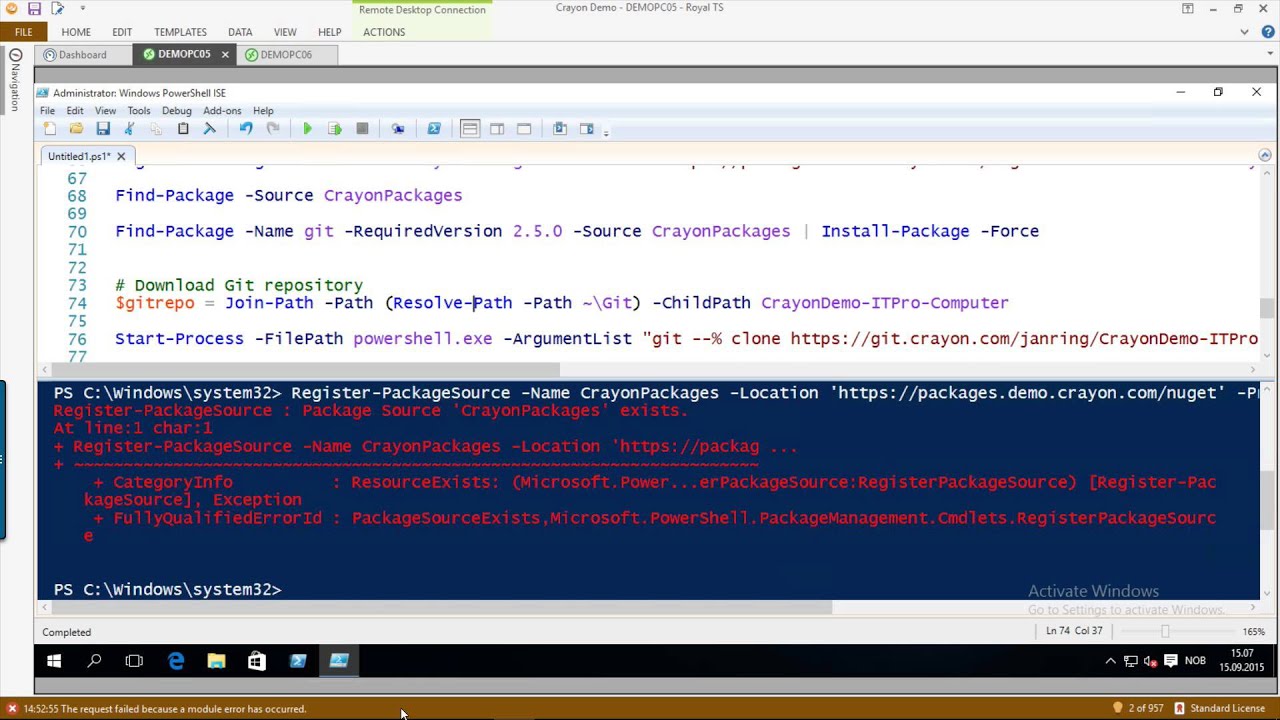Open Tools menu in PowerShell ISE

(139, 111)
